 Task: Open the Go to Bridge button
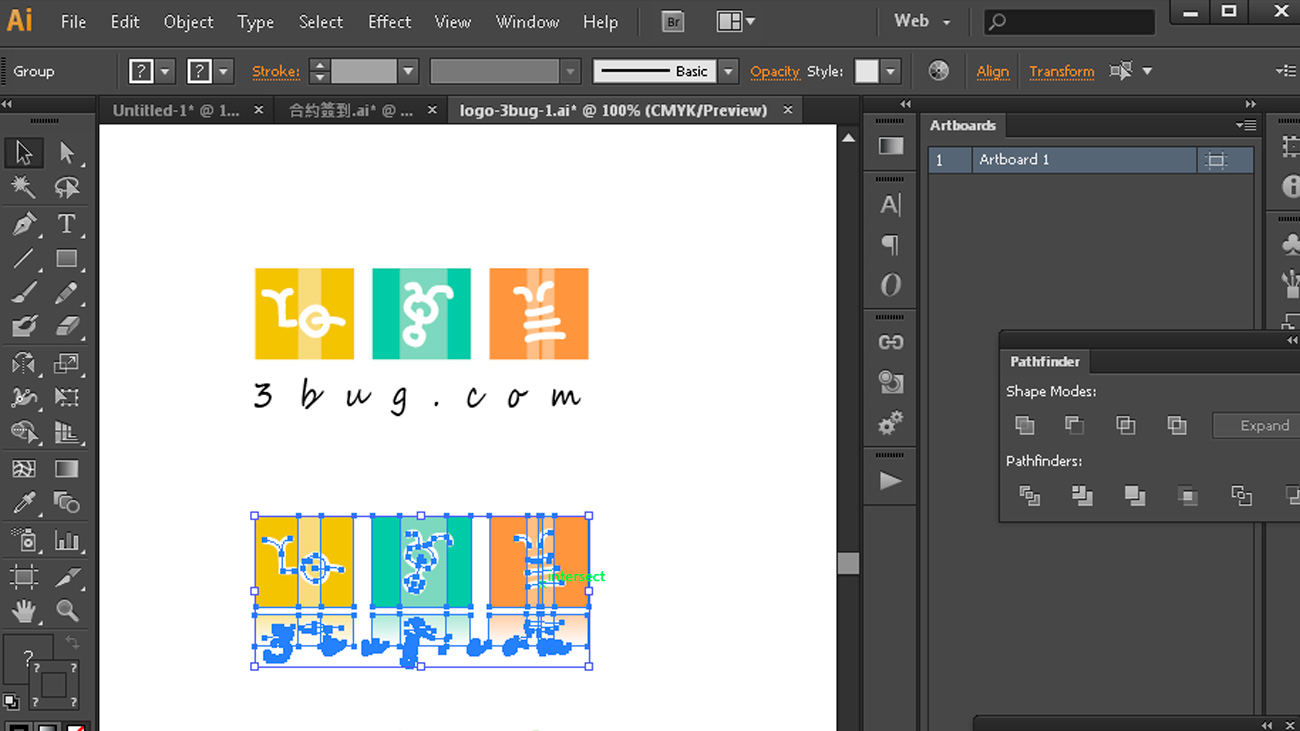(x=673, y=21)
